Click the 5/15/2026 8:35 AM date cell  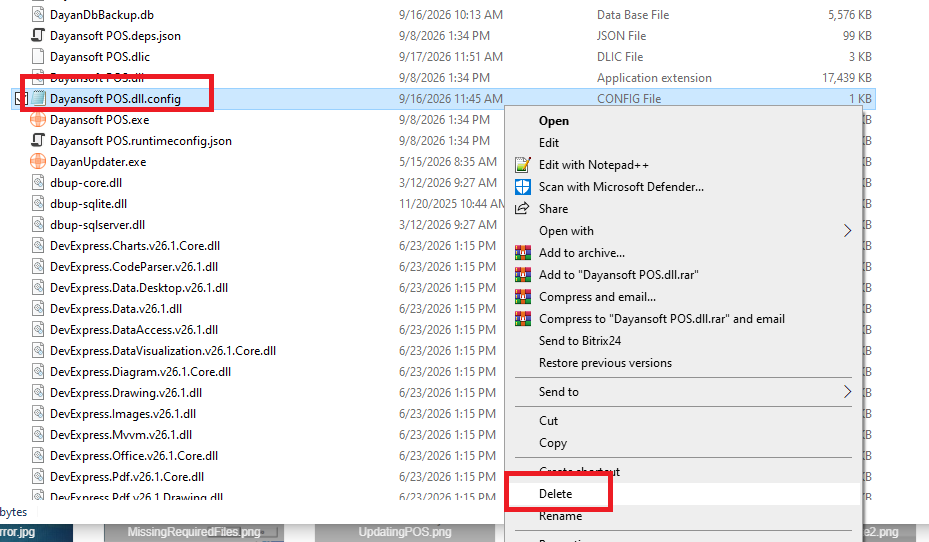point(447,162)
